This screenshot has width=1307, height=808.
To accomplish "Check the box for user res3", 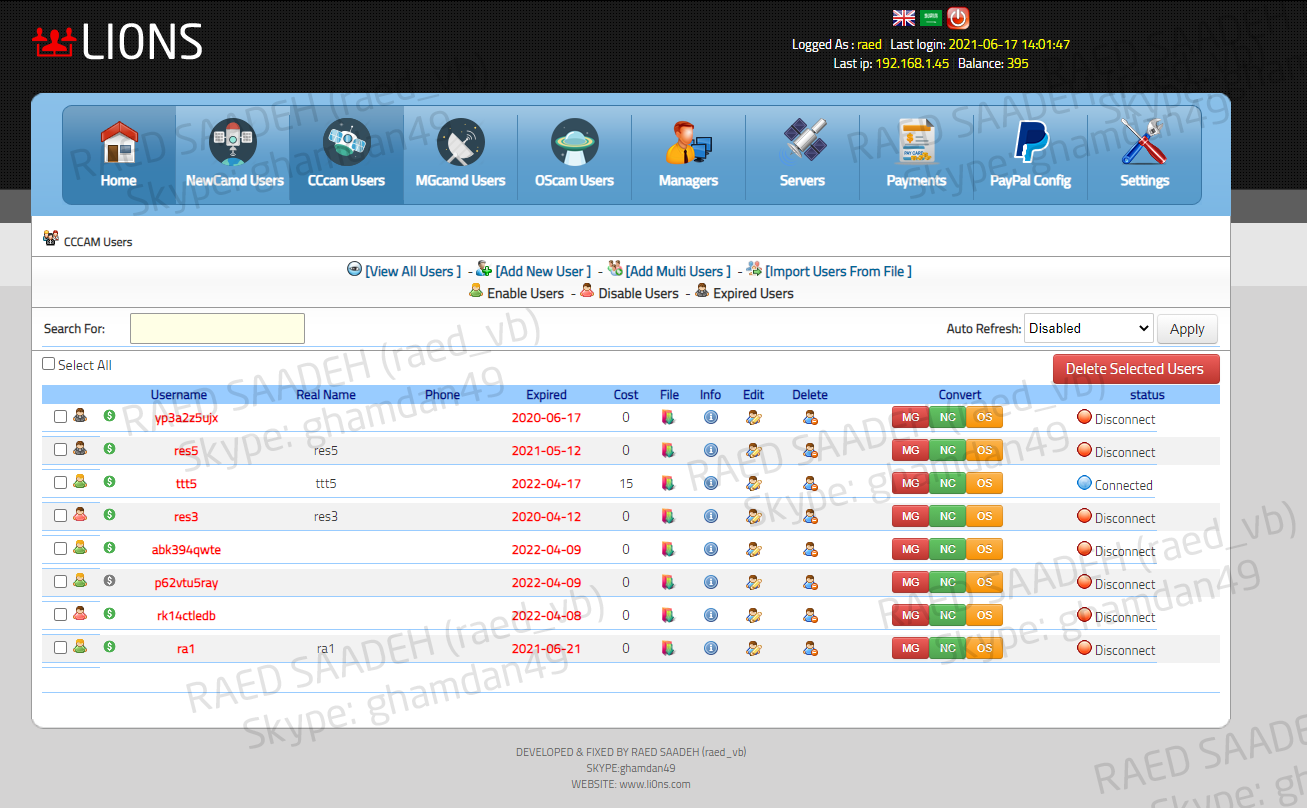I will point(61,516).
